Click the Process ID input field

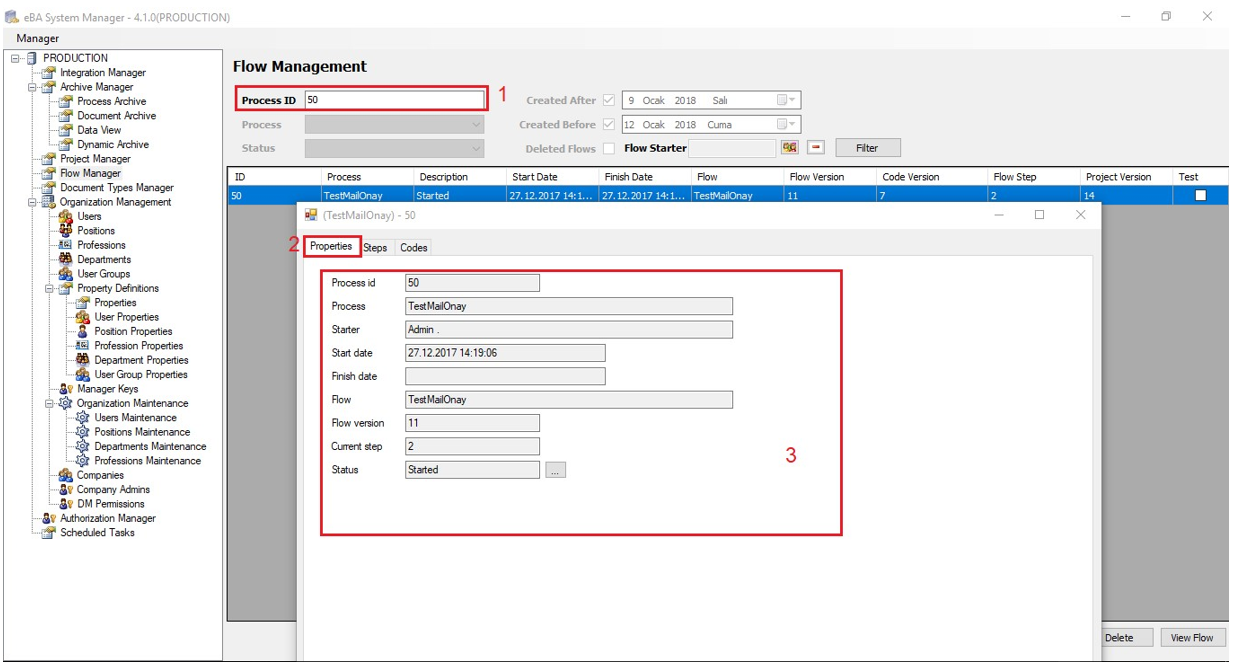pyautogui.click(x=393, y=100)
